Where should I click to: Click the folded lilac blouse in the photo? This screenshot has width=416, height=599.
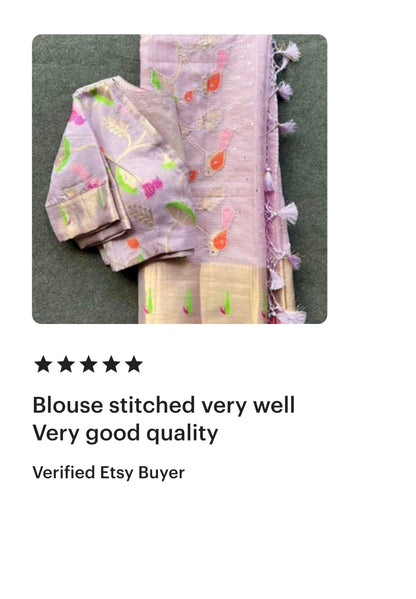click(122, 172)
